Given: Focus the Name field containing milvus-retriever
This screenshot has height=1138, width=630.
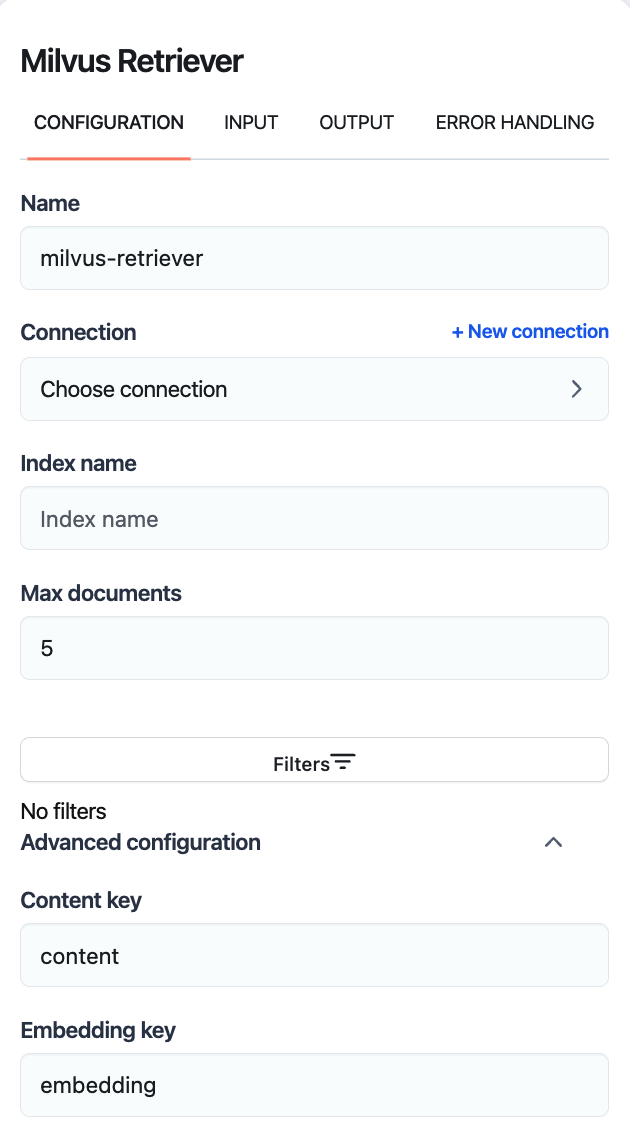Looking at the screenshot, I should click(x=314, y=258).
